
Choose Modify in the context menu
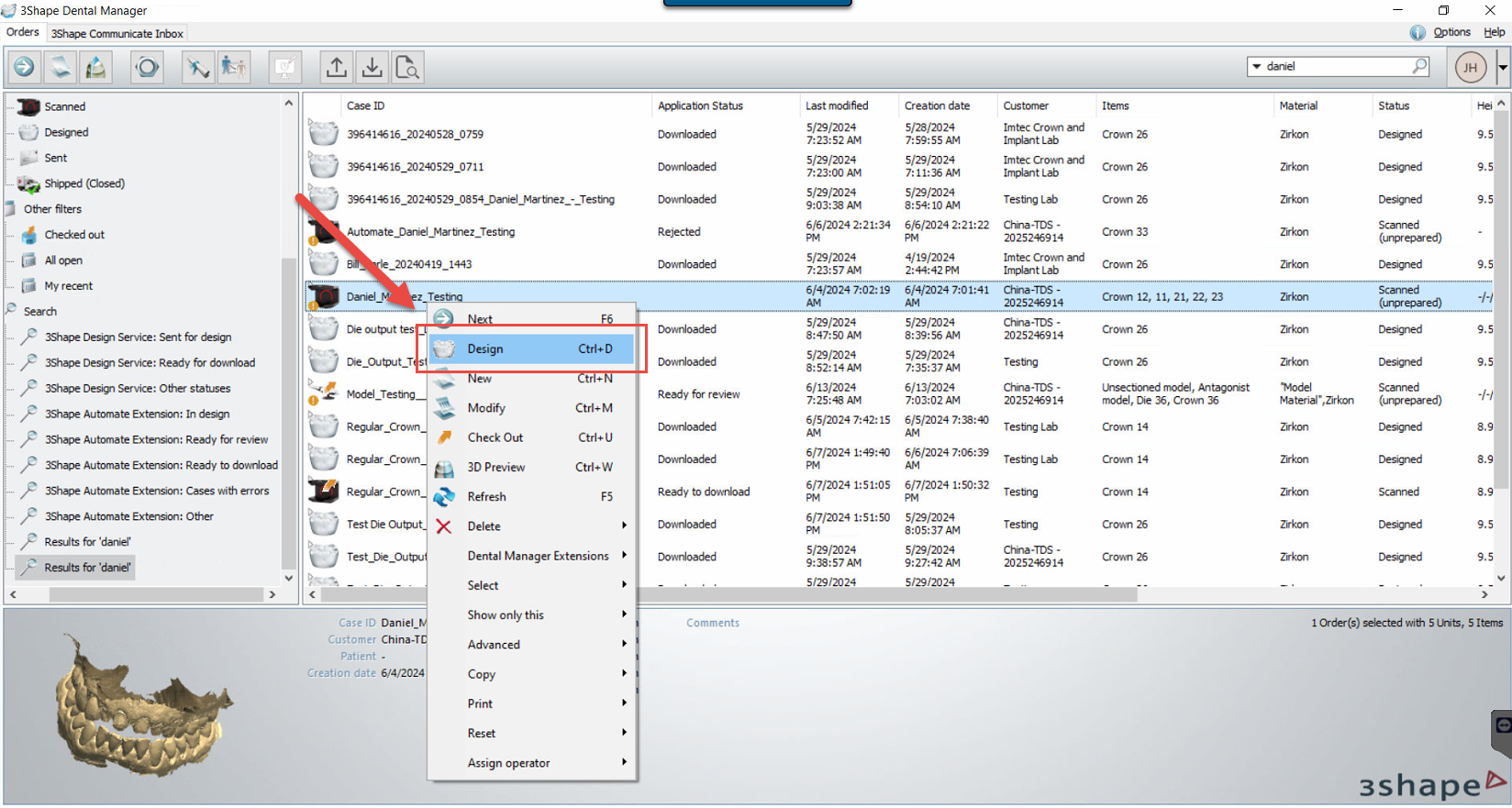coord(532,408)
